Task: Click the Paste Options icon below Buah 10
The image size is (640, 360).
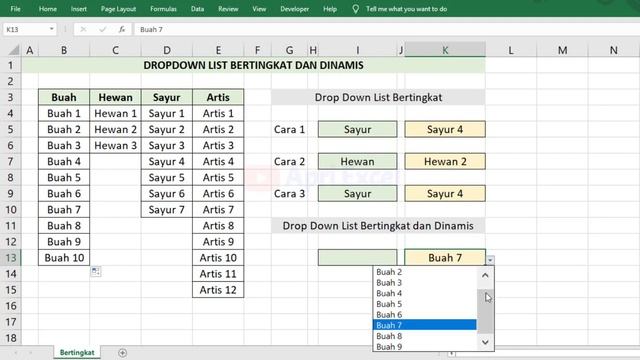Action: [x=96, y=271]
